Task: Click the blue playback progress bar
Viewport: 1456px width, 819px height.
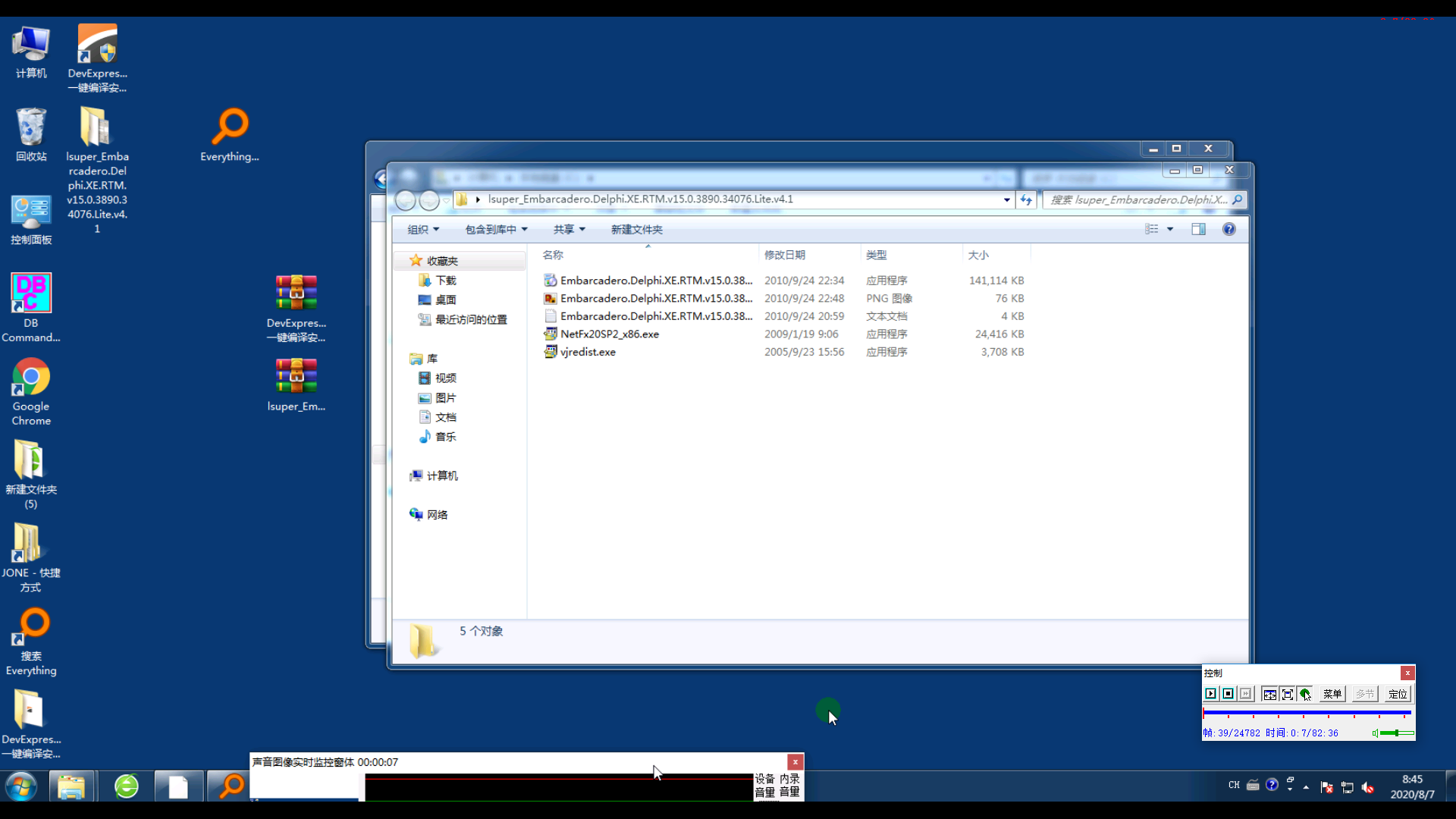Action: coord(1307,713)
